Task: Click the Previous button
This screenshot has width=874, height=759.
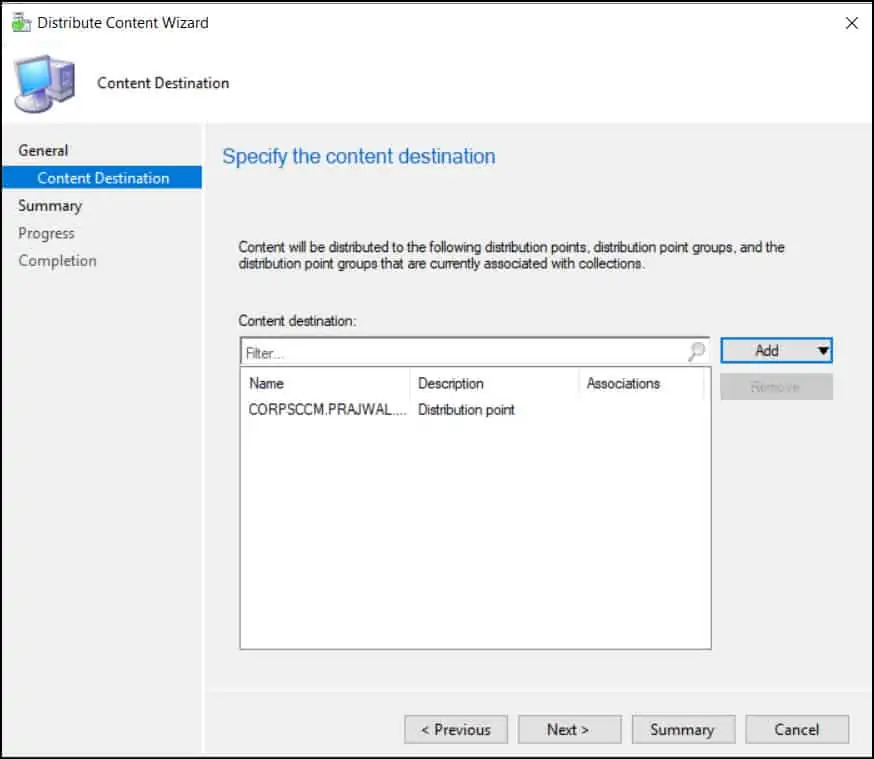Action: point(456,729)
